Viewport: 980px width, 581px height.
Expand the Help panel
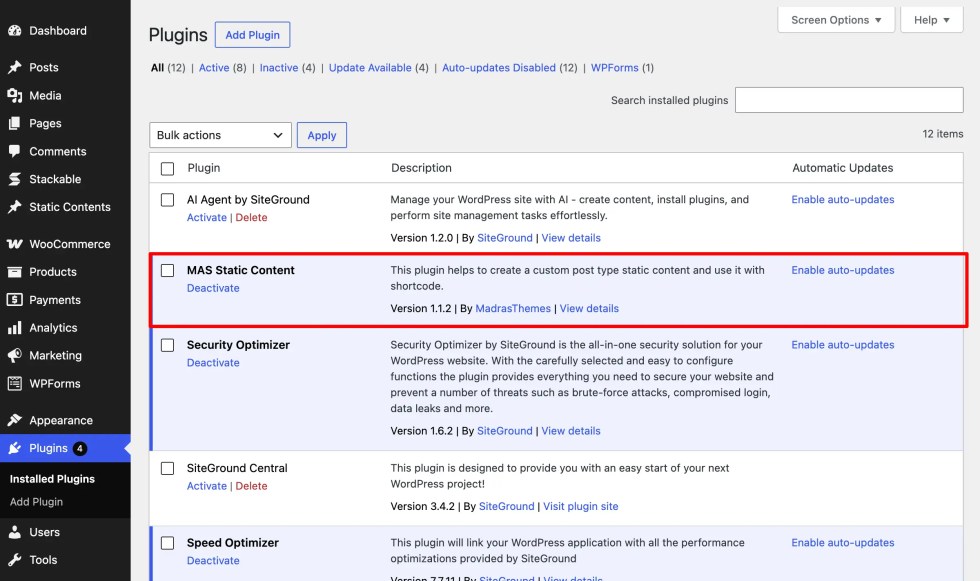(x=931, y=20)
